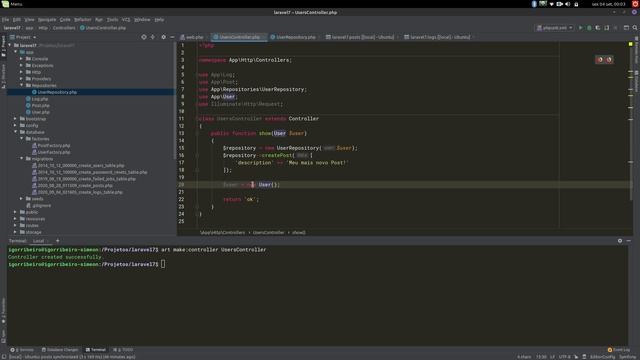The image size is (640, 360).
Task: Hide the Terminal panel with minus icon
Action: [x=629, y=241]
